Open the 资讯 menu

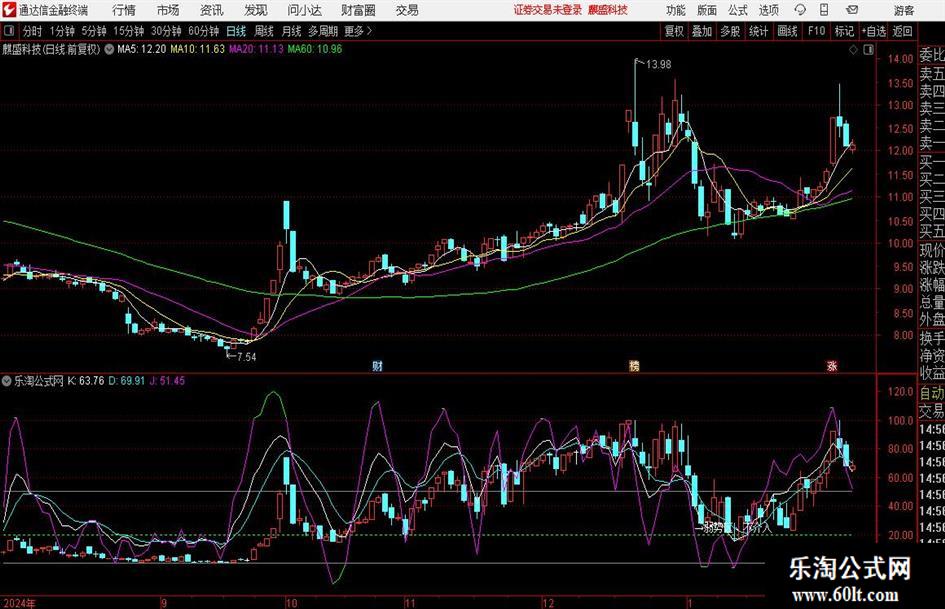point(212,10)
